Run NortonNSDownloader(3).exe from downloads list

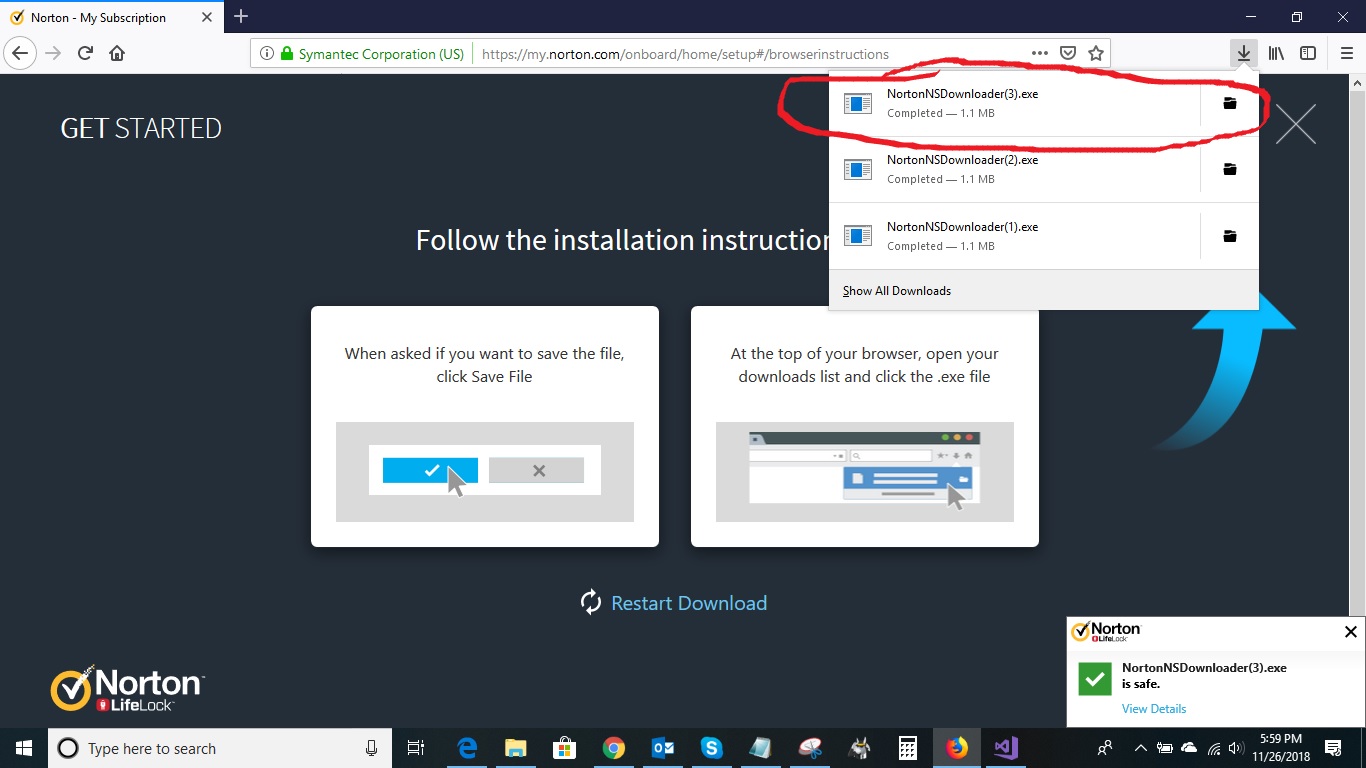click(x=1015, y=103)
